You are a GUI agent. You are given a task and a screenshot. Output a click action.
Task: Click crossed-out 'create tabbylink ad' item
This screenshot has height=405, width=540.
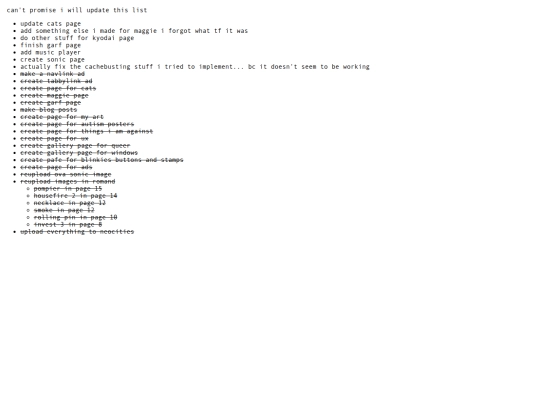[x=56, y=81]
